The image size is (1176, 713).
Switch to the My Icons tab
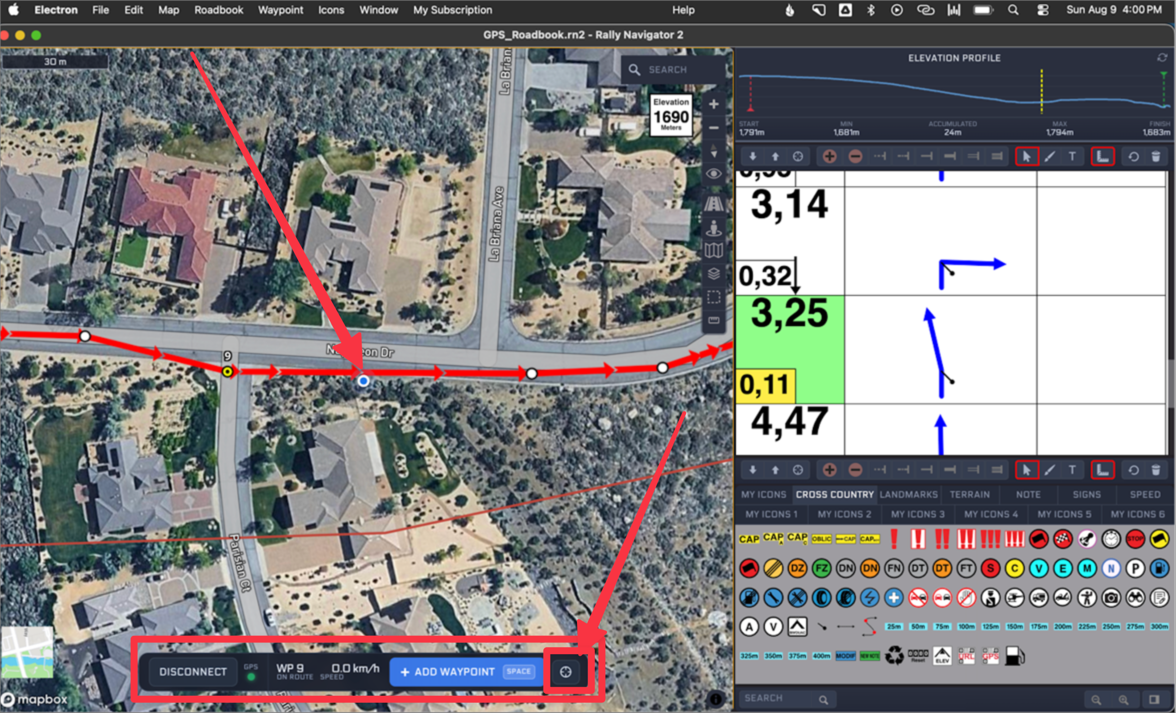pyautogui.click(x=764, y=495)
